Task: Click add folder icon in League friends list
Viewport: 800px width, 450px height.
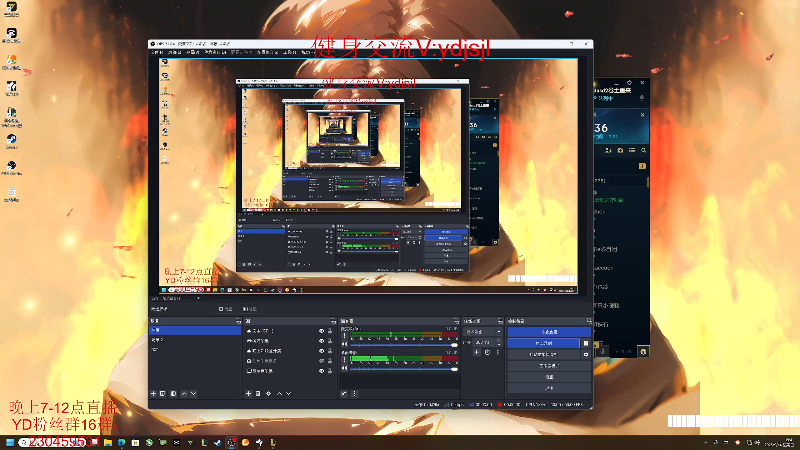Action: [620, 151]
